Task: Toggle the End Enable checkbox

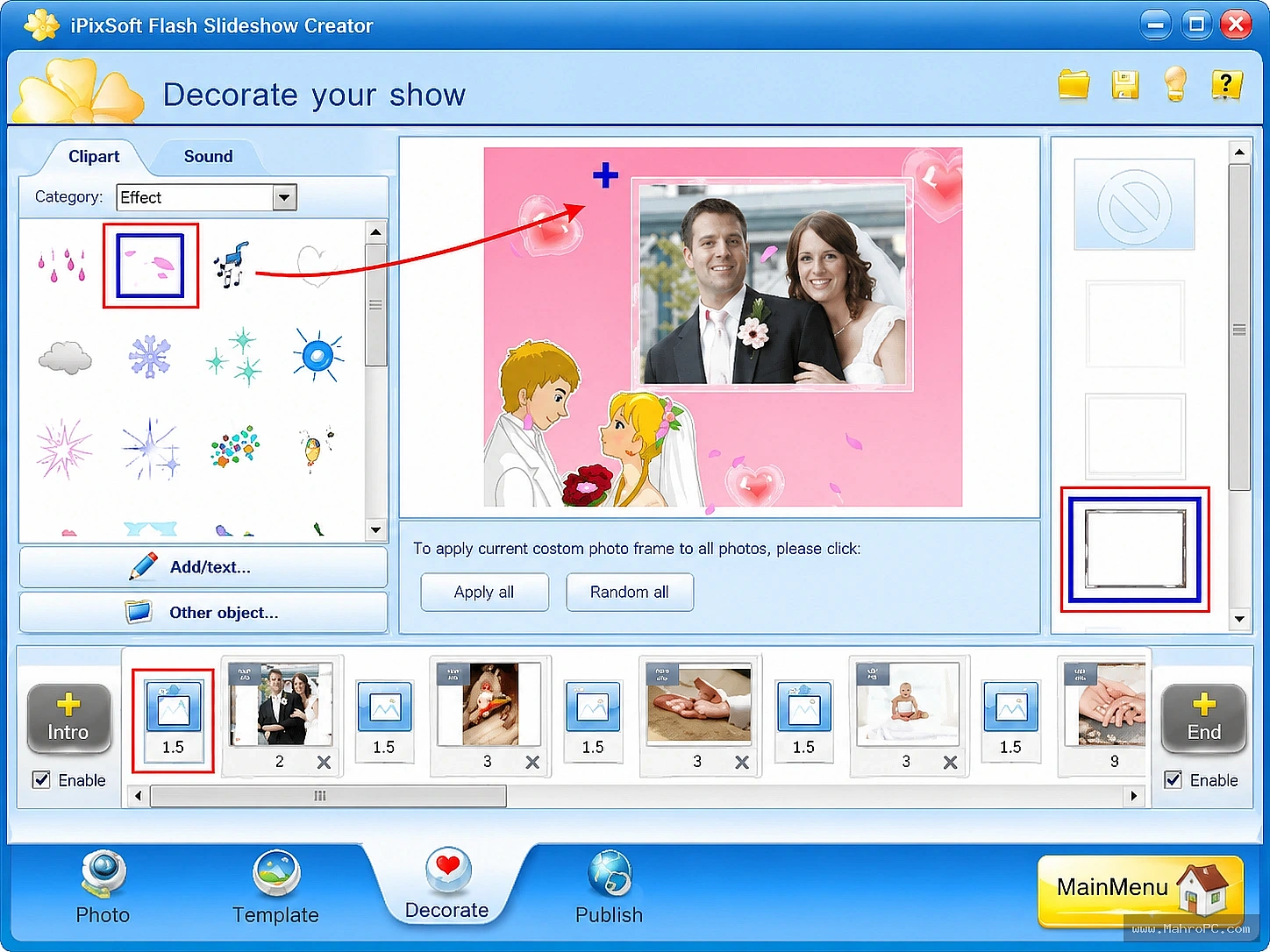Action: point(1174,779)
